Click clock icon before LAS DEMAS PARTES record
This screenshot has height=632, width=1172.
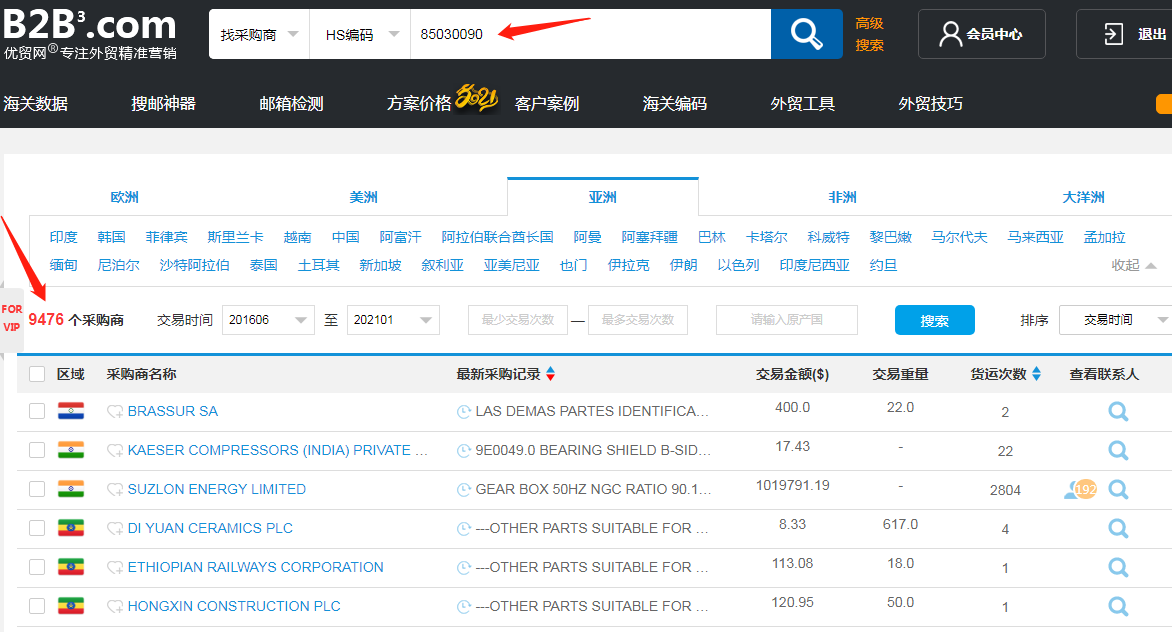[x=463, y=412]
